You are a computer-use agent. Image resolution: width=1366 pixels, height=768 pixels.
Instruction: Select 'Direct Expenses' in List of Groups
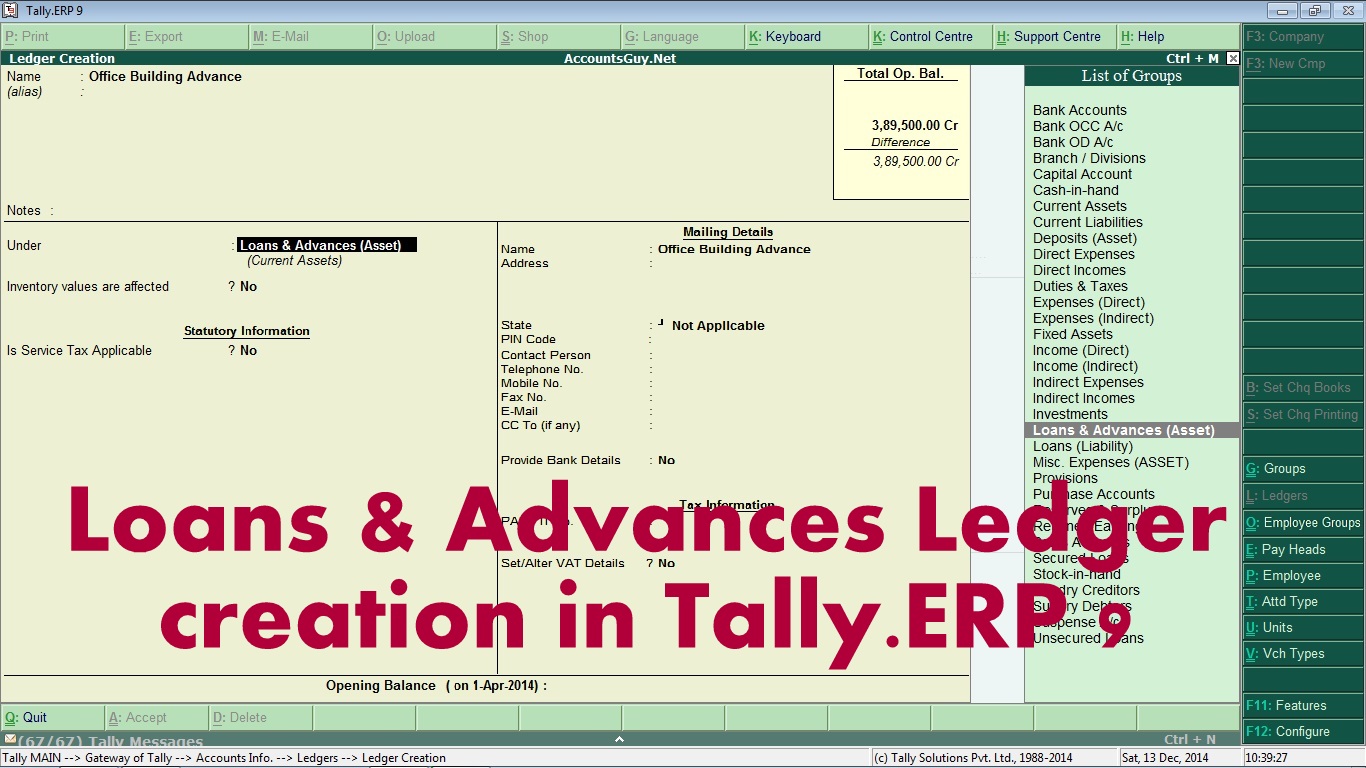(x=1084, y=255)
